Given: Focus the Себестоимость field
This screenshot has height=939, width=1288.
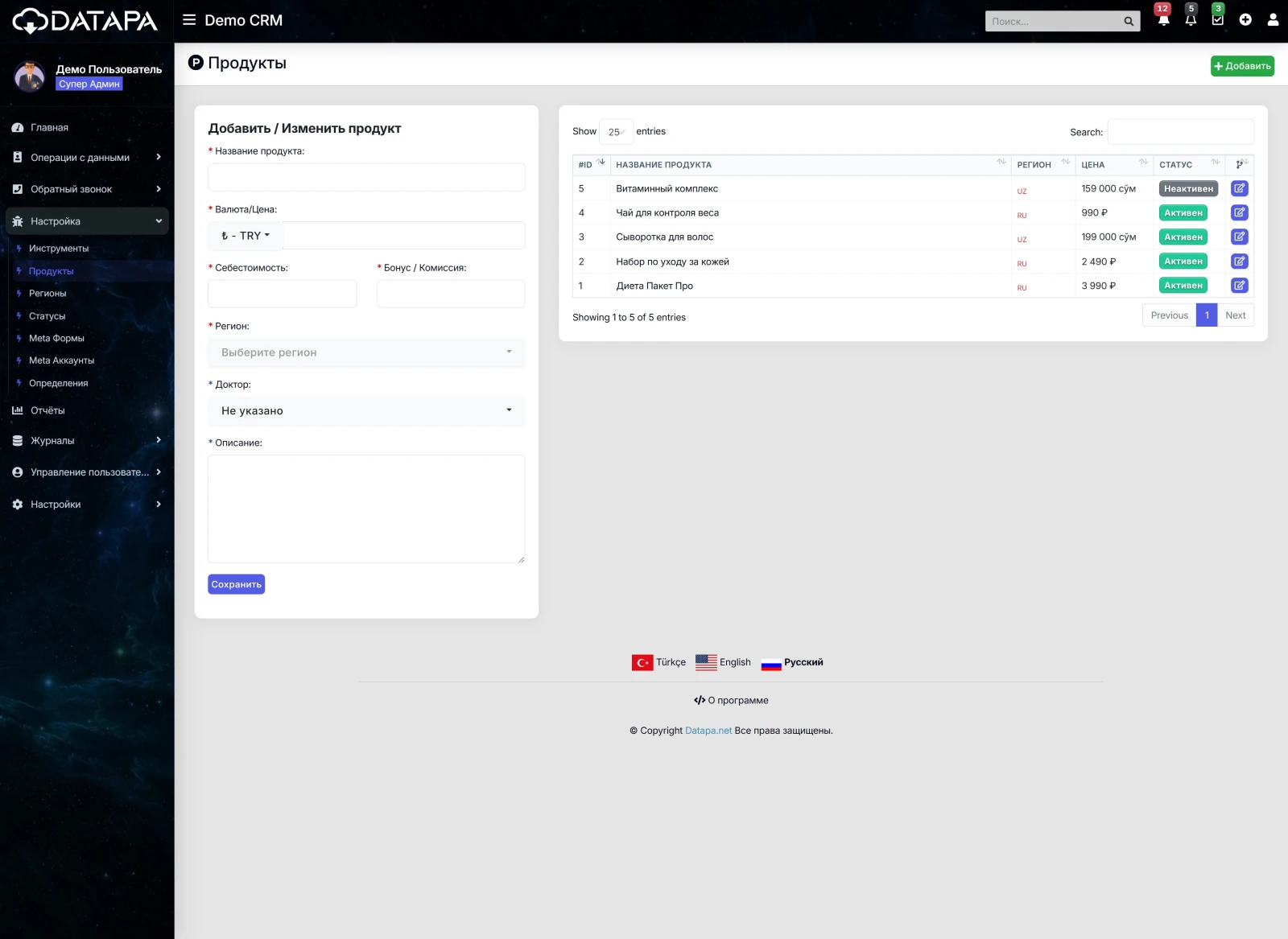Looking at the screenshot, I should 282,294.
